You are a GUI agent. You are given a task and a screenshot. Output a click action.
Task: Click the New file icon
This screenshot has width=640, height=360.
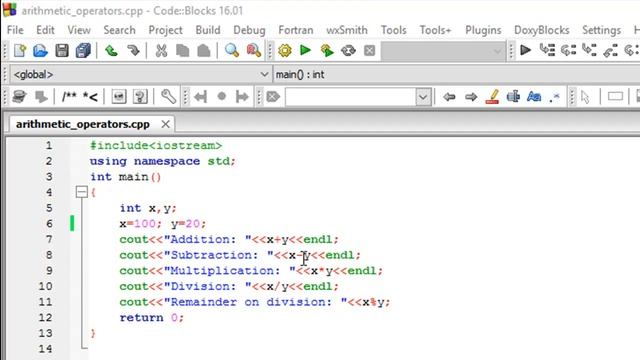(20, 51)
